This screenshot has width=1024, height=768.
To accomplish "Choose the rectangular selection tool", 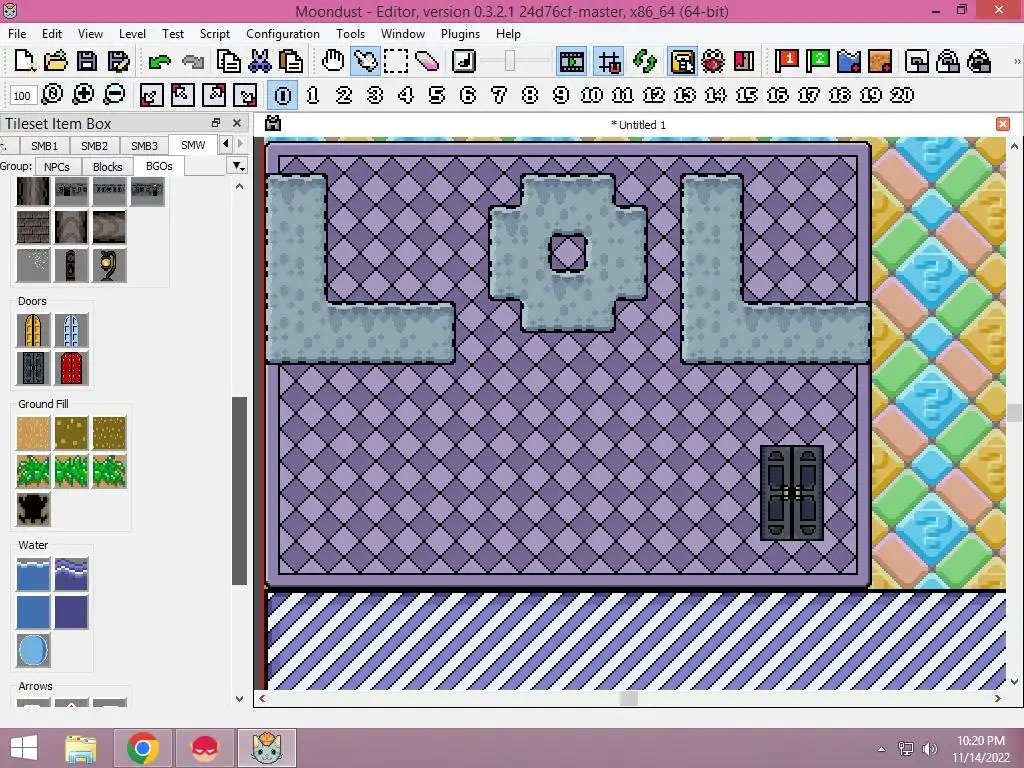I will click(396, 62).
